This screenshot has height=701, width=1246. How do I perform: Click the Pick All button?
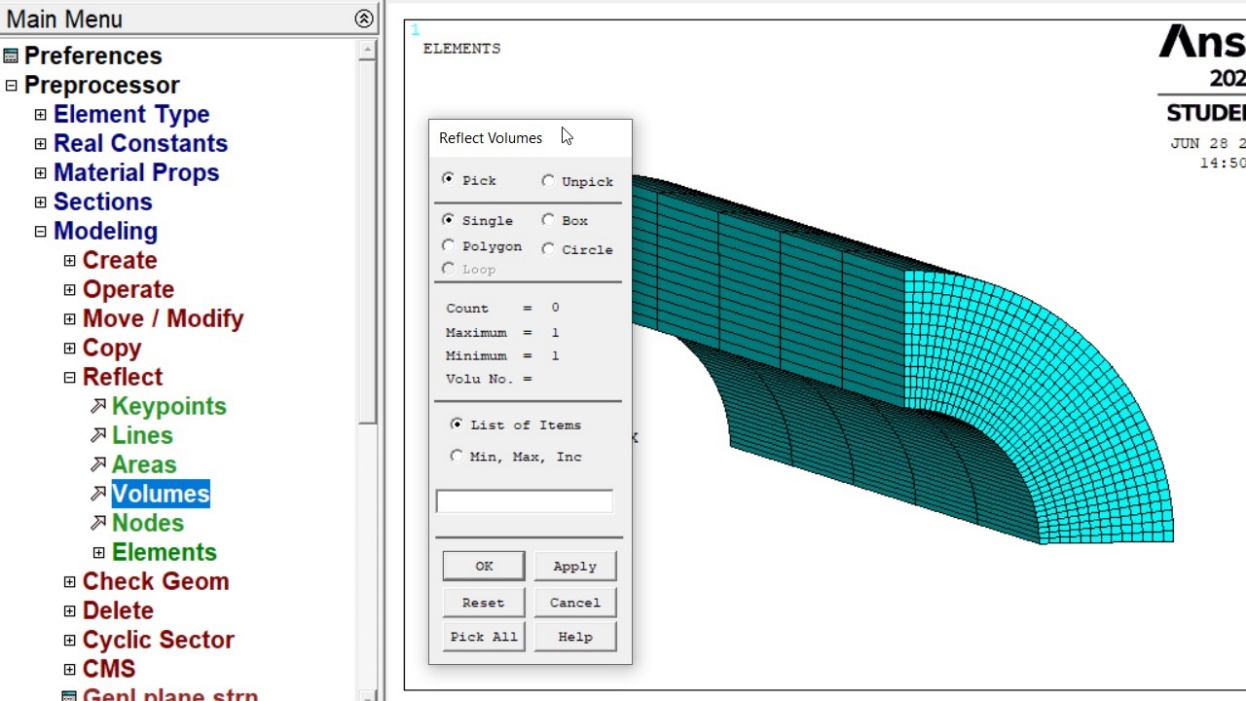tap(484, 637)
